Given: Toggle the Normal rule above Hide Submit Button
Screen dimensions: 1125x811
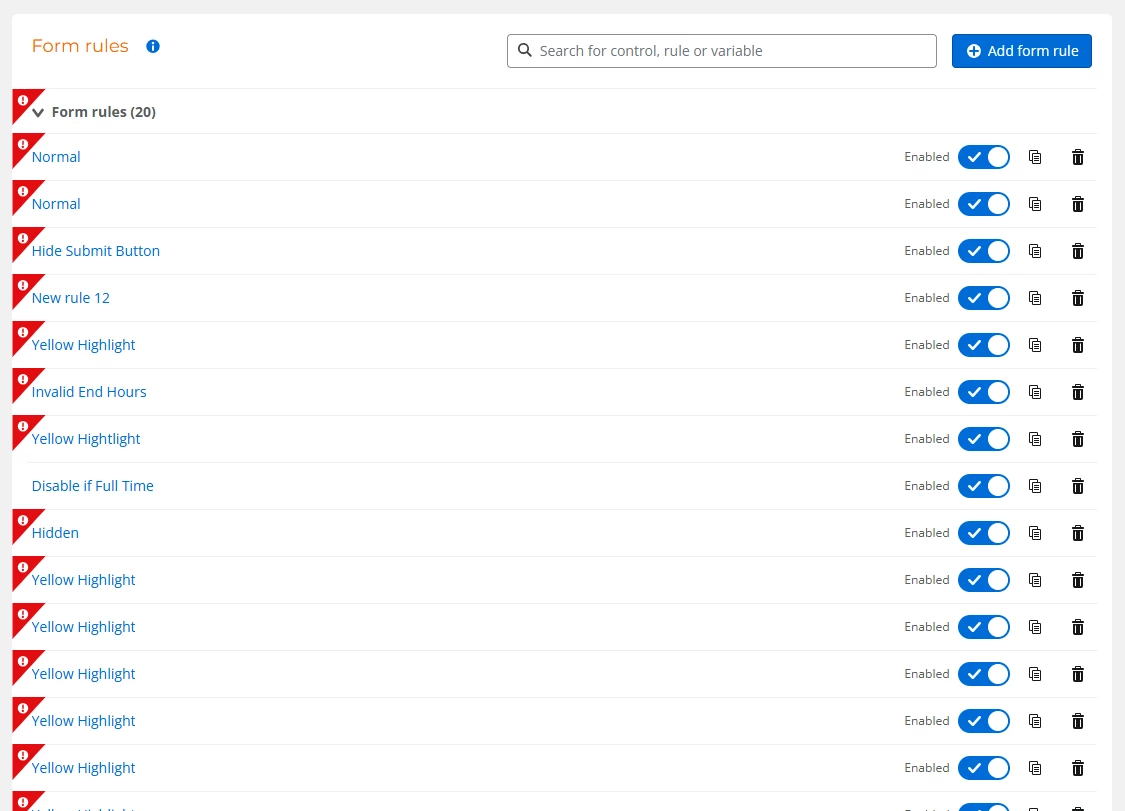Looking at the screenshot, I should (984, 204).
